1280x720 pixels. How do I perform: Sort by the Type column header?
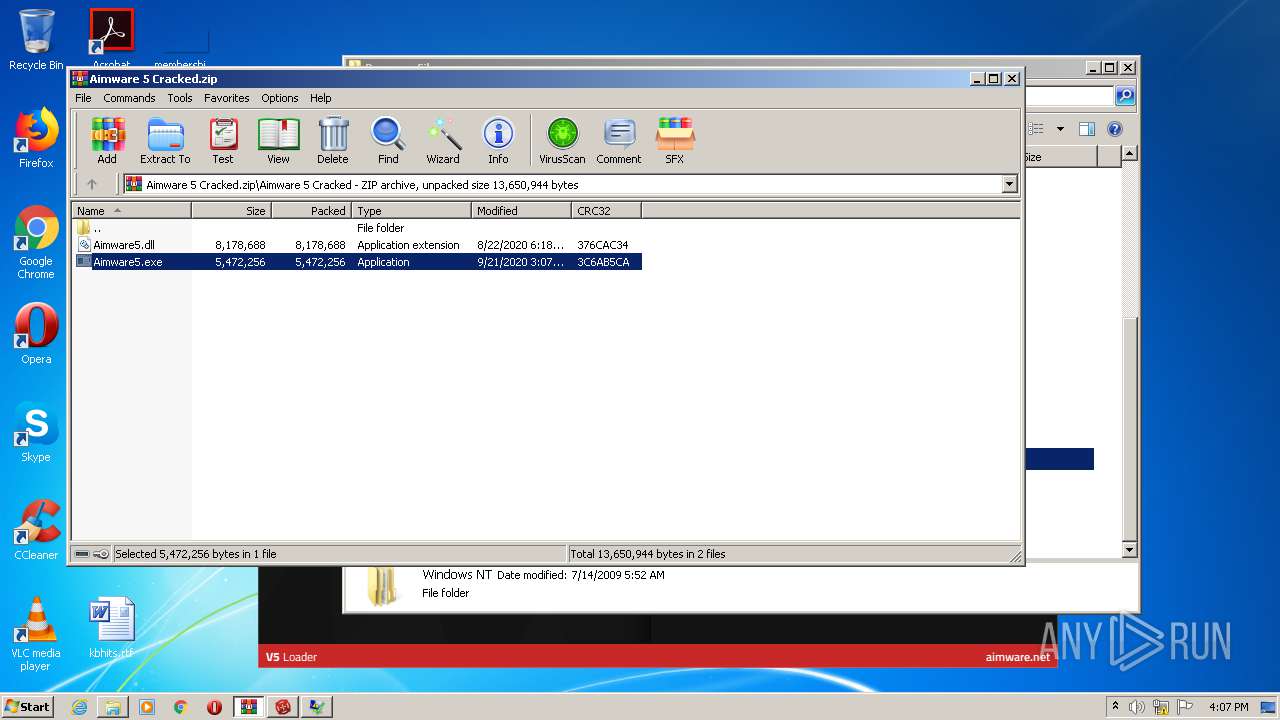pyautogui.click(x=411, y=210)
